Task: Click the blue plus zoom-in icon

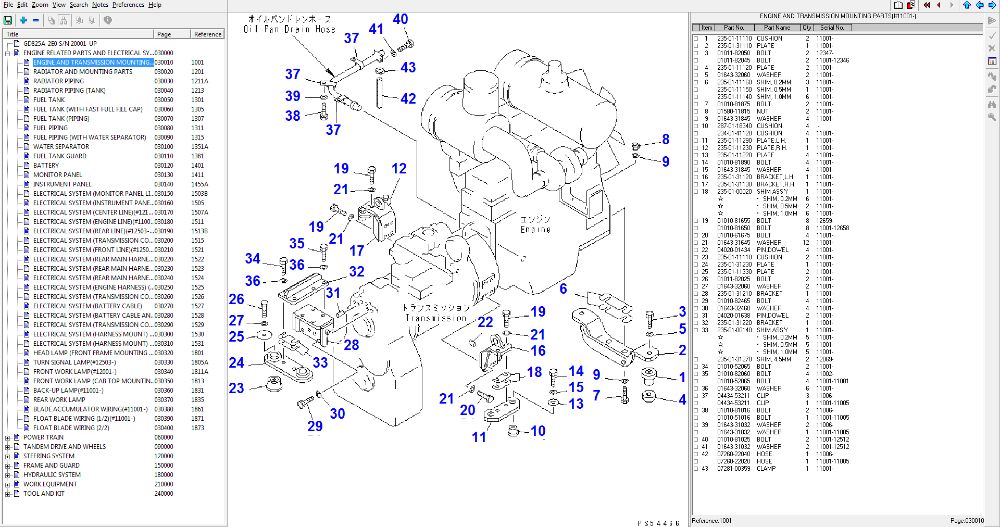Action: click(x=23, y=20)
